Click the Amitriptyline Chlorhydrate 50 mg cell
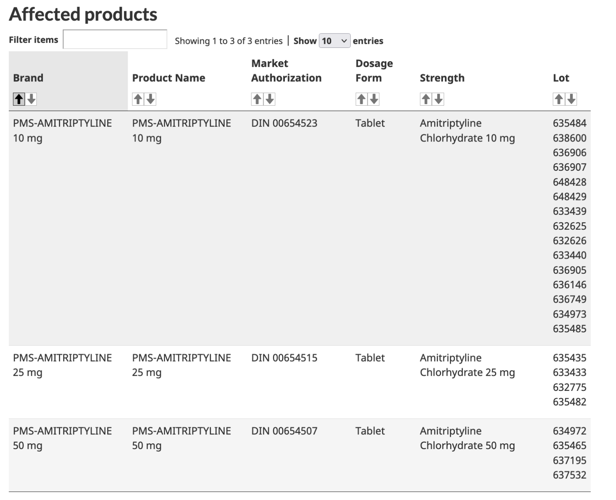This screenshot has height=500, width=616. coord(467,438)
